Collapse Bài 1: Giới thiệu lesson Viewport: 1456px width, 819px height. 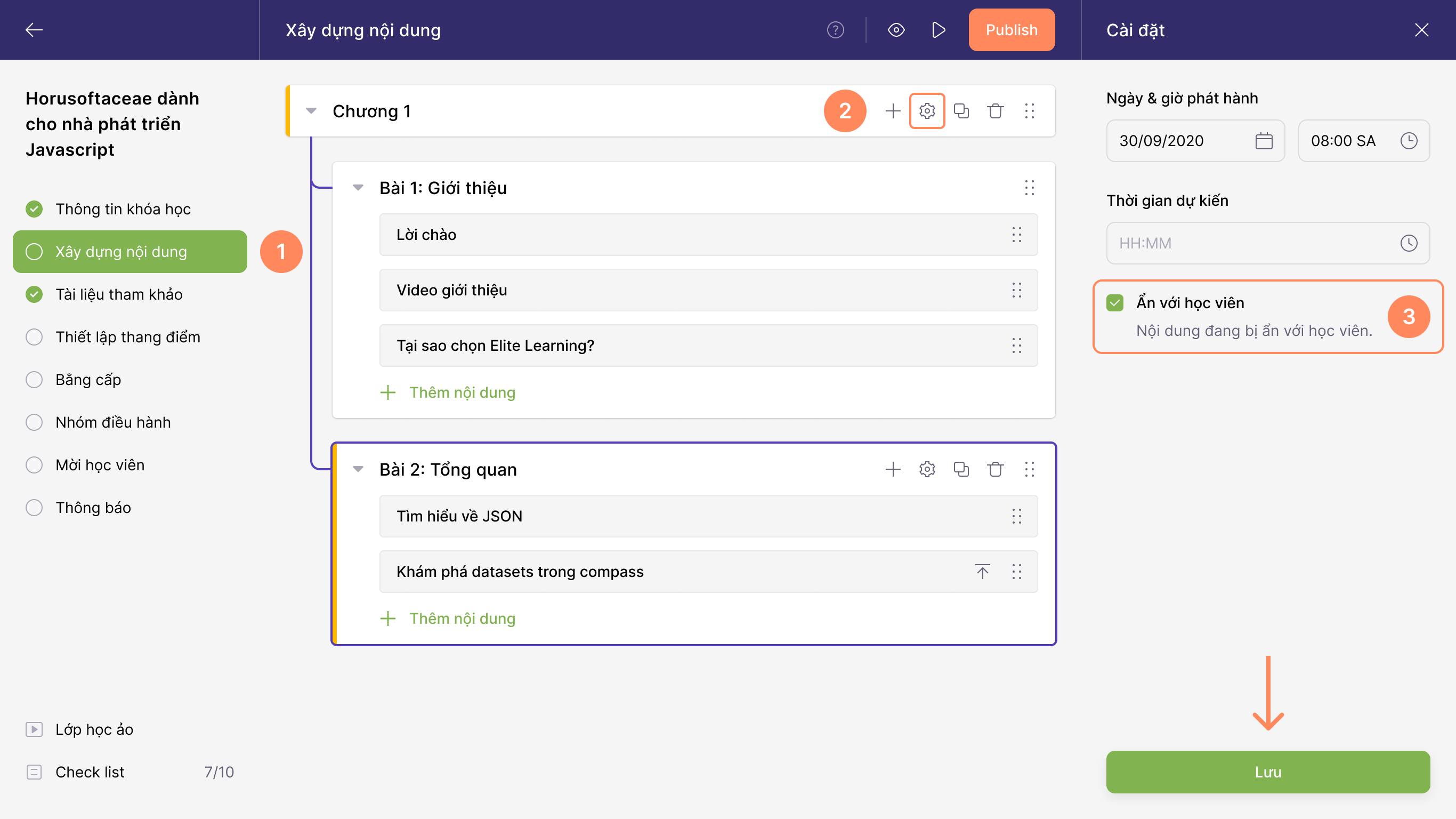(358, 188)
